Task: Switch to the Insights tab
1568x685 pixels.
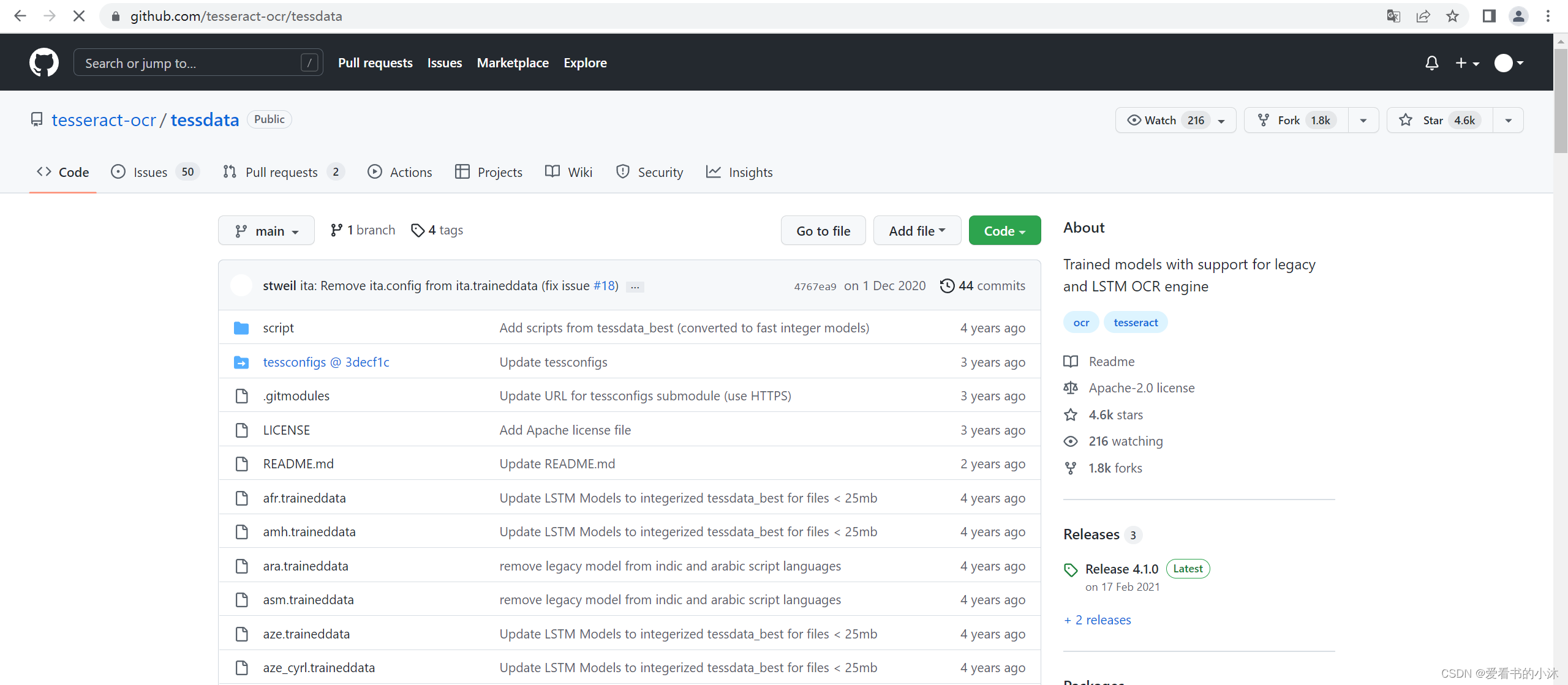Action: click(x=739, y=172)
